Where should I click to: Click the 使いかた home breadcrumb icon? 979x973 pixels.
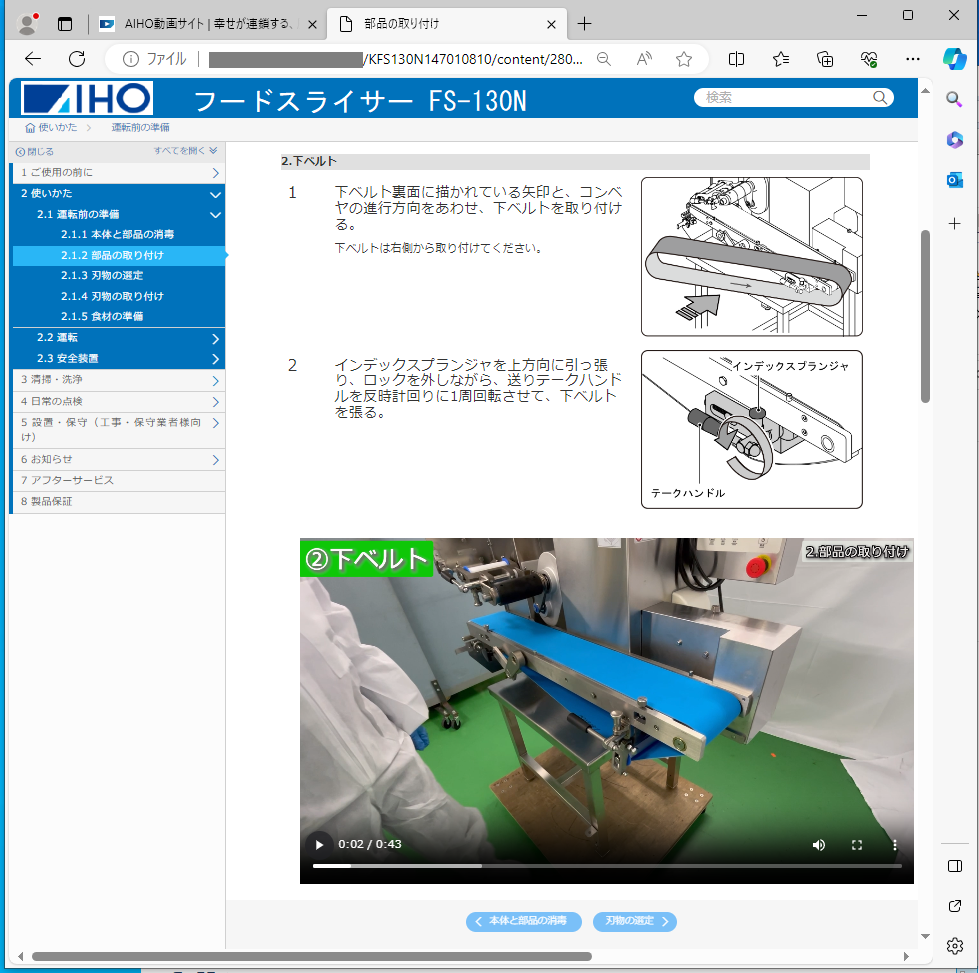31,128
